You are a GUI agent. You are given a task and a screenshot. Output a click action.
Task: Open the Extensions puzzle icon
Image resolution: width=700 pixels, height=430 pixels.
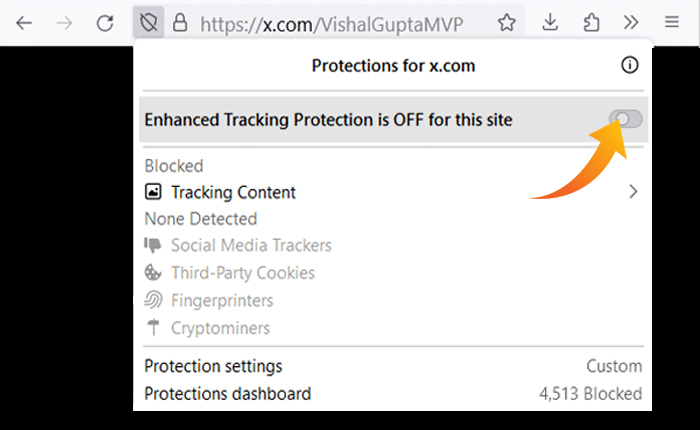click(590, 22)
